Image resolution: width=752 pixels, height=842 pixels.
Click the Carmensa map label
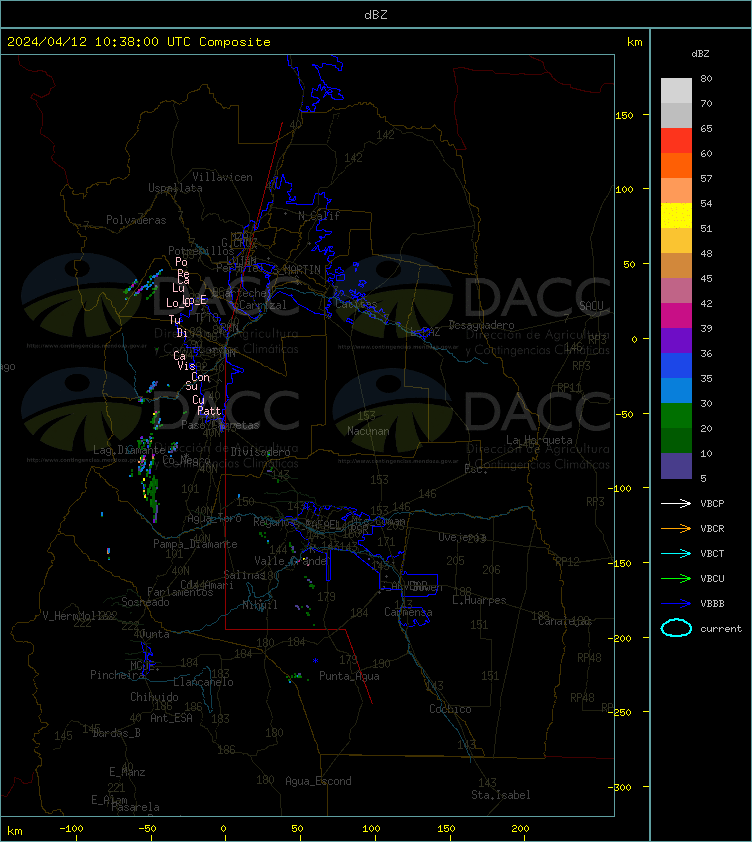(408, 612)
